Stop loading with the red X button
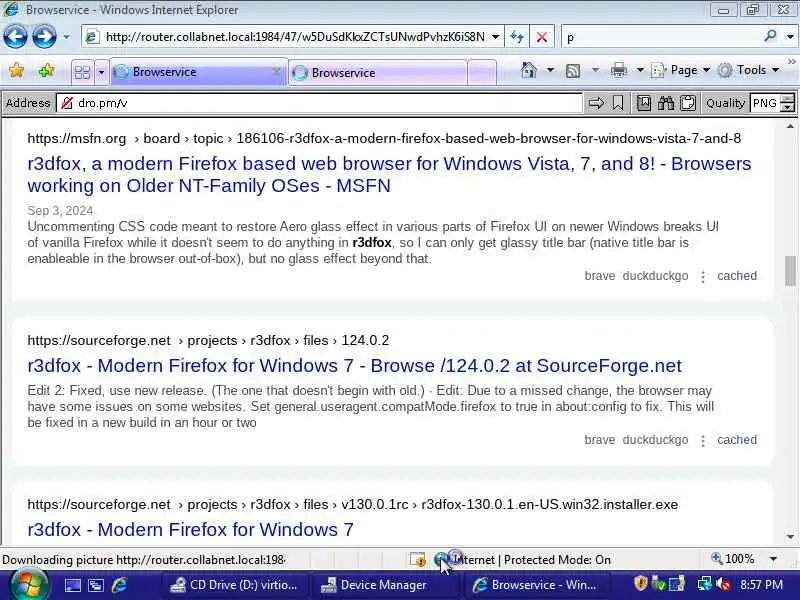 coord(542,37)
